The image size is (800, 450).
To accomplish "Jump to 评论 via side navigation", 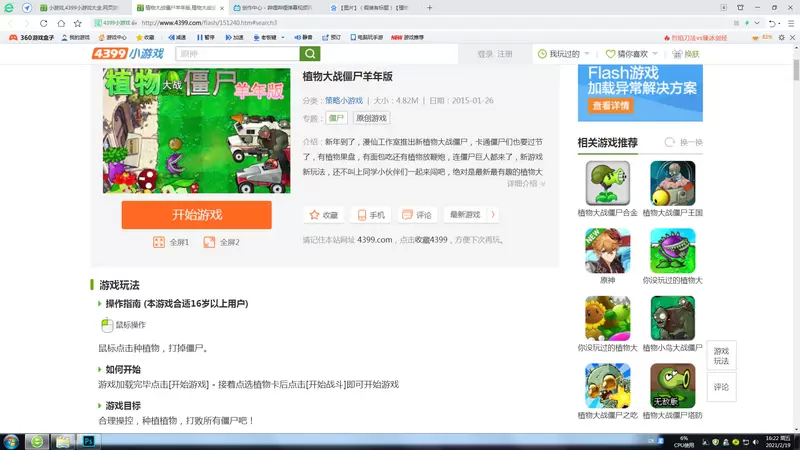I will pyautogui.click(x=721, y=387).
